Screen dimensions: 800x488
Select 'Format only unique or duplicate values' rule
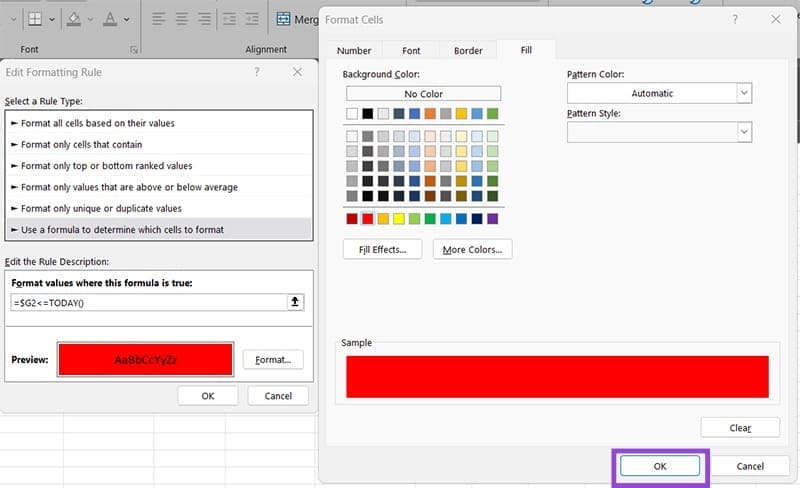[x=101, y=208]
